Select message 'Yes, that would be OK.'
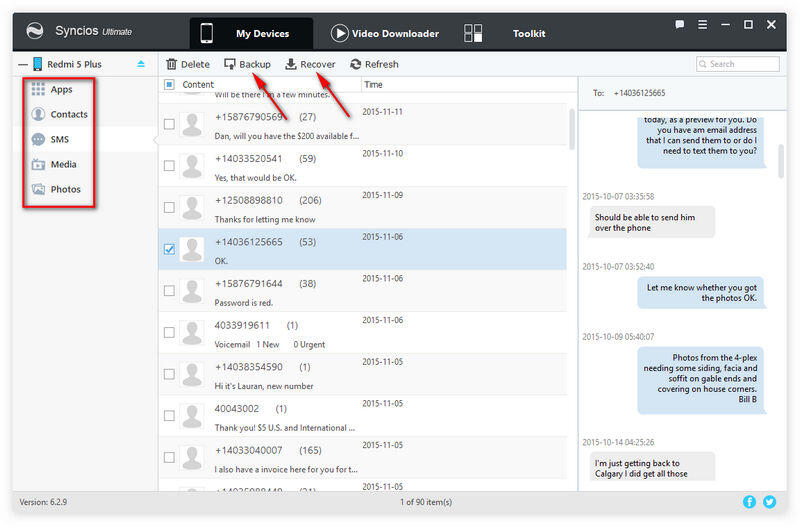 click(255, 178)
